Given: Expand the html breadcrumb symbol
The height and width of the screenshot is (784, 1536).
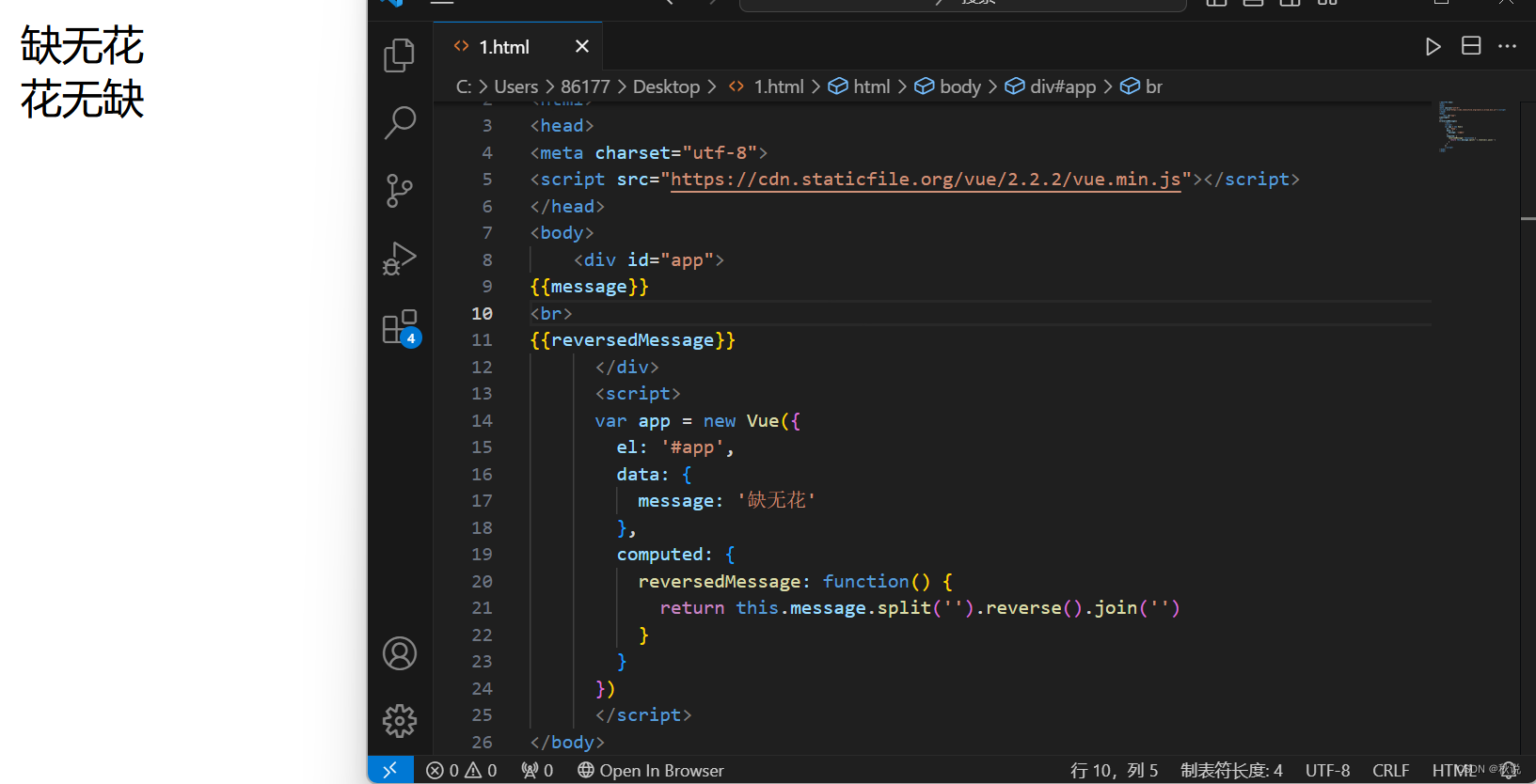Looking at the screenshot, I should coord(859,86).
